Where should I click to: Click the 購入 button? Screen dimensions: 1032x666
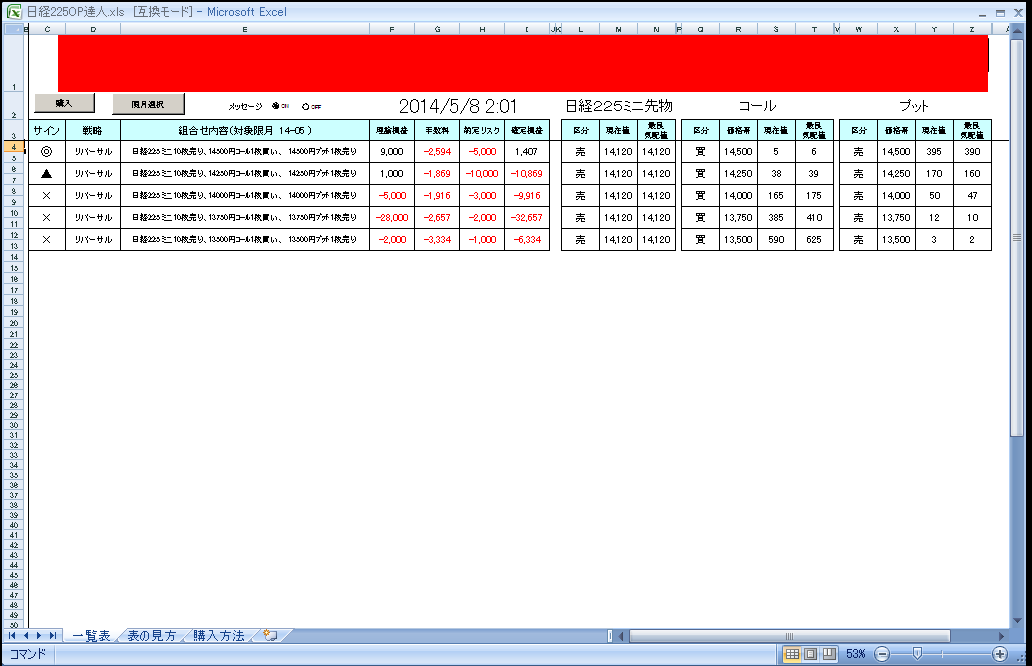tap(64, 103)
